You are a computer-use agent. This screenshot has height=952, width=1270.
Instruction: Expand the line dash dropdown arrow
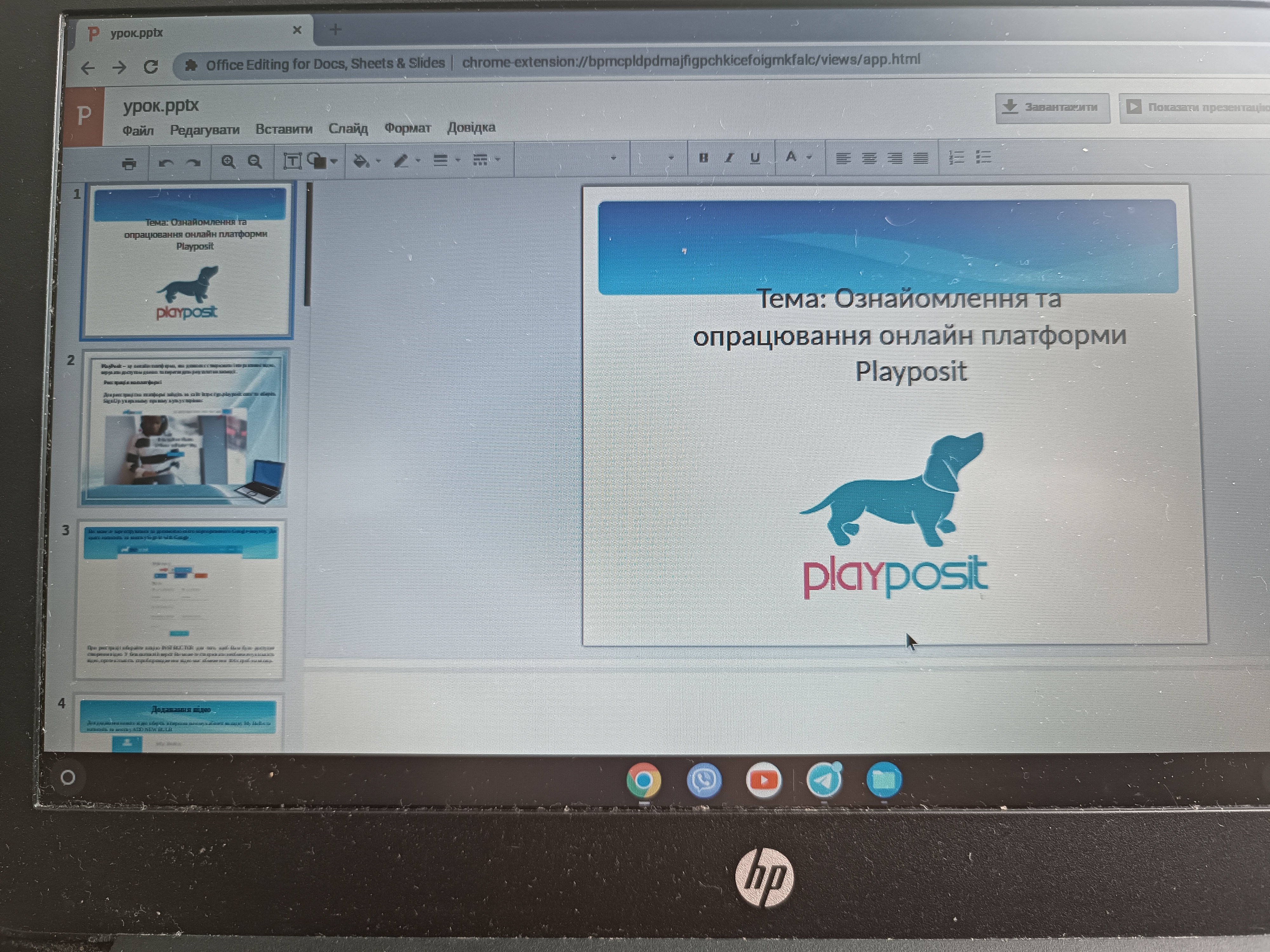coord(497,160)
